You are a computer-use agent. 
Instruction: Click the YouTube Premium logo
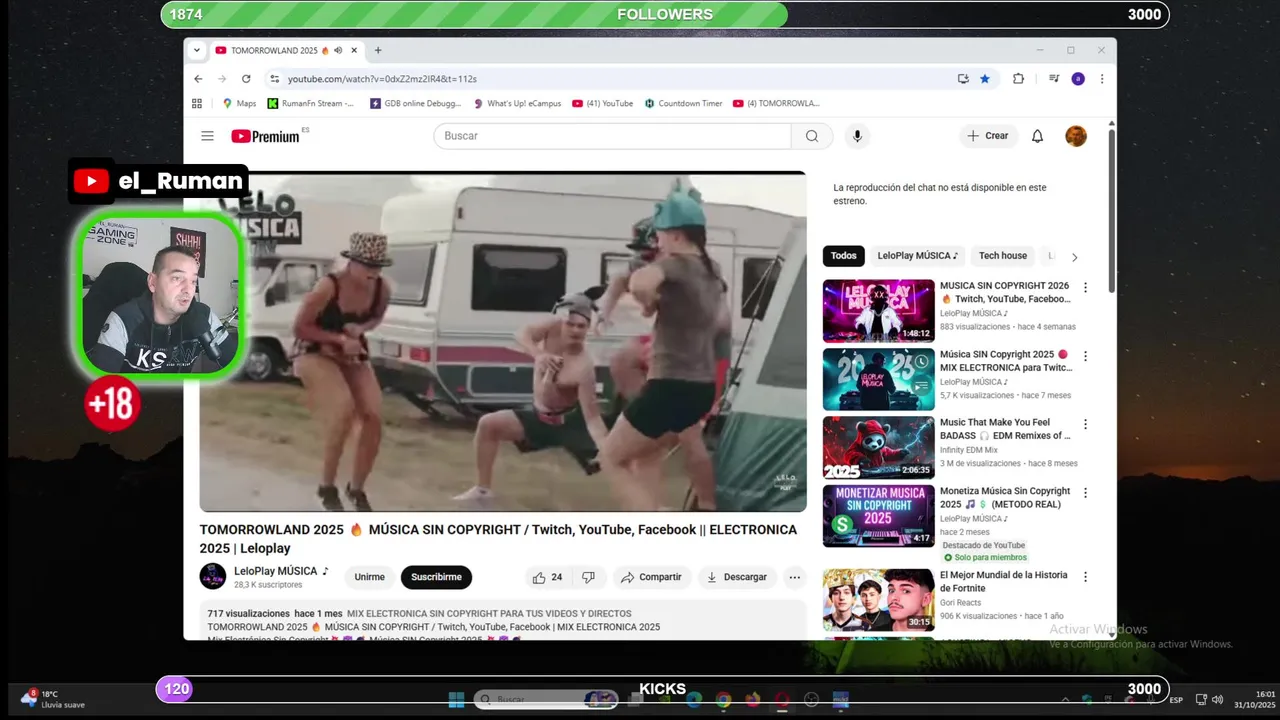point(266,136)
